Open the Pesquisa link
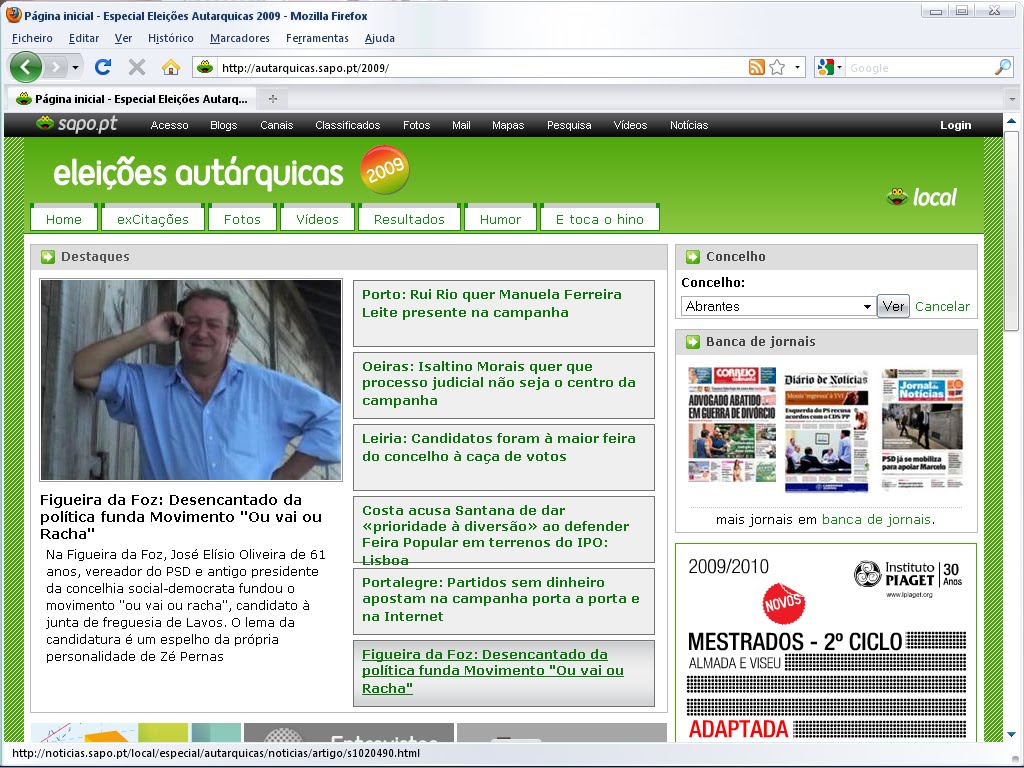 [569, 125]
